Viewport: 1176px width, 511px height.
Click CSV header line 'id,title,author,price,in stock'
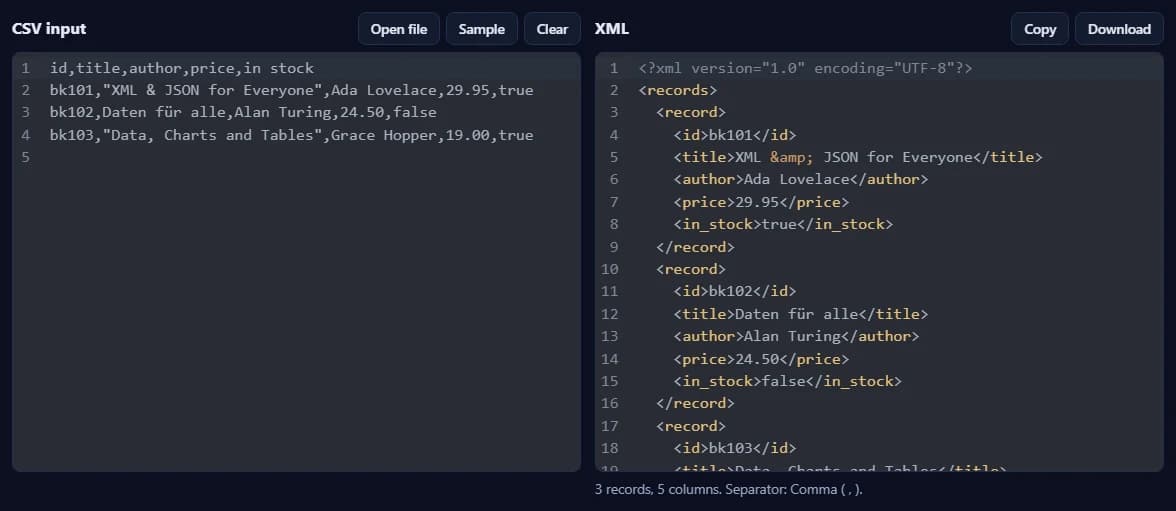[x=182, y=68]
